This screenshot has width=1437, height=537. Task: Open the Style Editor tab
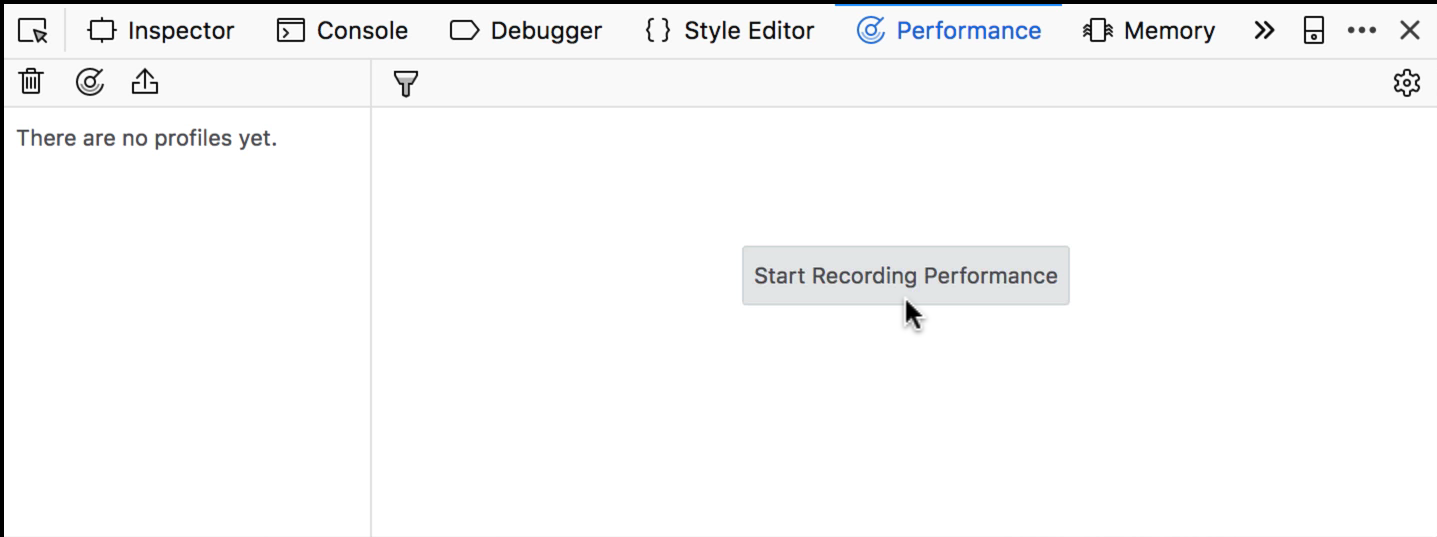tap(730, 31)
